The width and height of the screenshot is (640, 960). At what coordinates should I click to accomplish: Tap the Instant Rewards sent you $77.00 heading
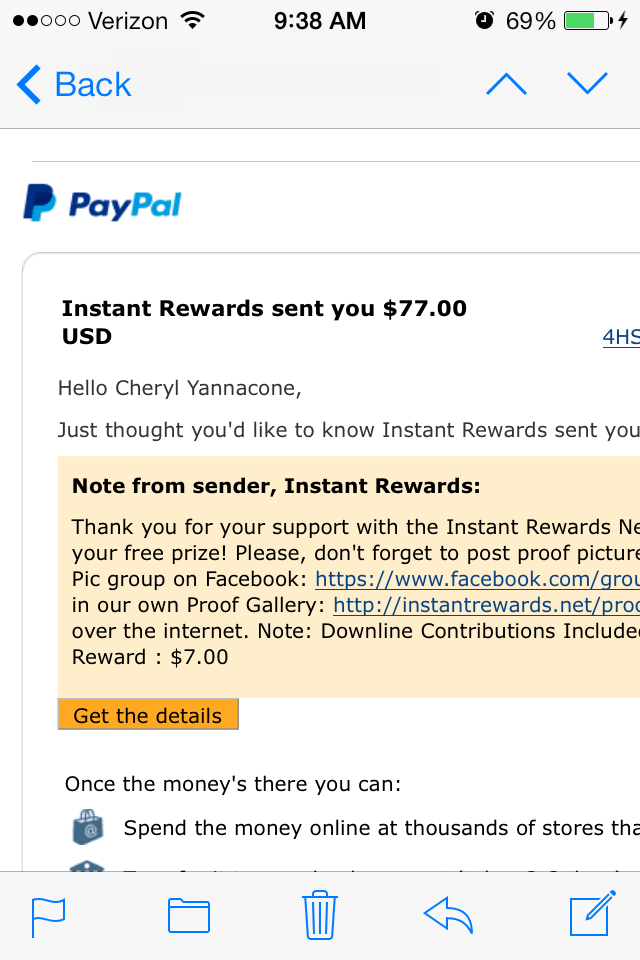[x=265, y=322]
